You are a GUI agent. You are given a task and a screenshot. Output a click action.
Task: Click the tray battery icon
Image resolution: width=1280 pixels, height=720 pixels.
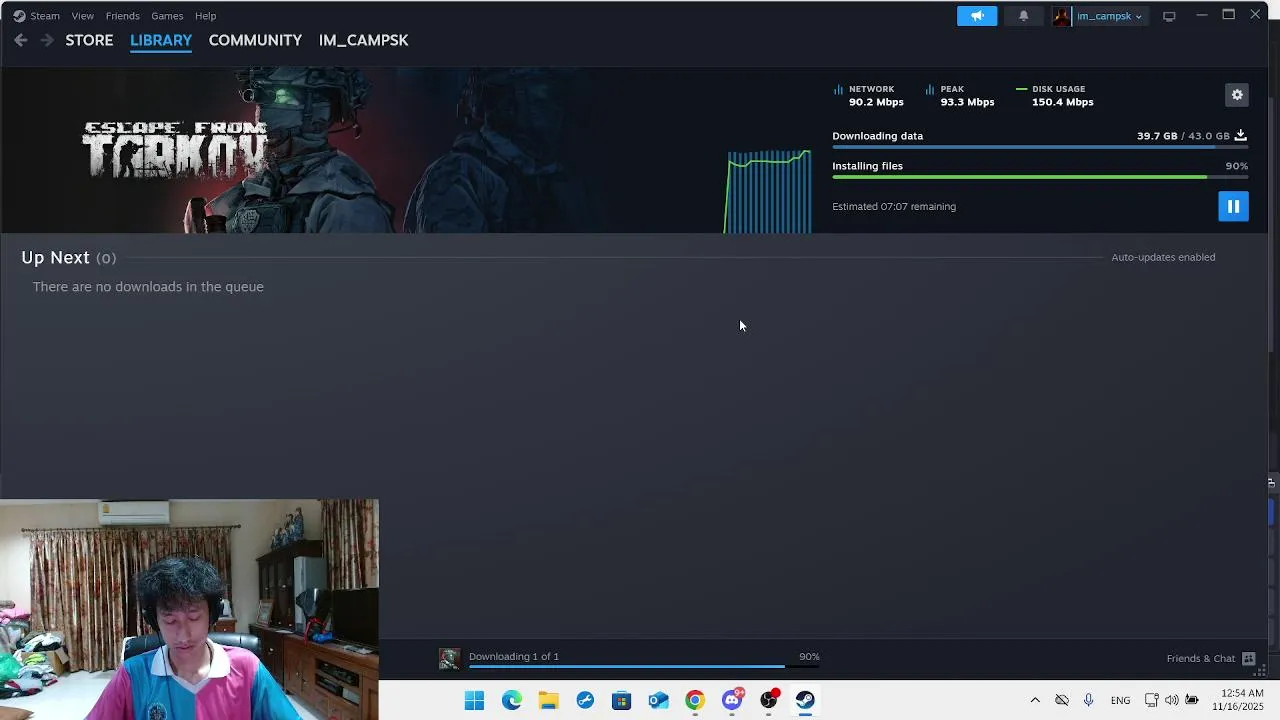point(1191,700)
